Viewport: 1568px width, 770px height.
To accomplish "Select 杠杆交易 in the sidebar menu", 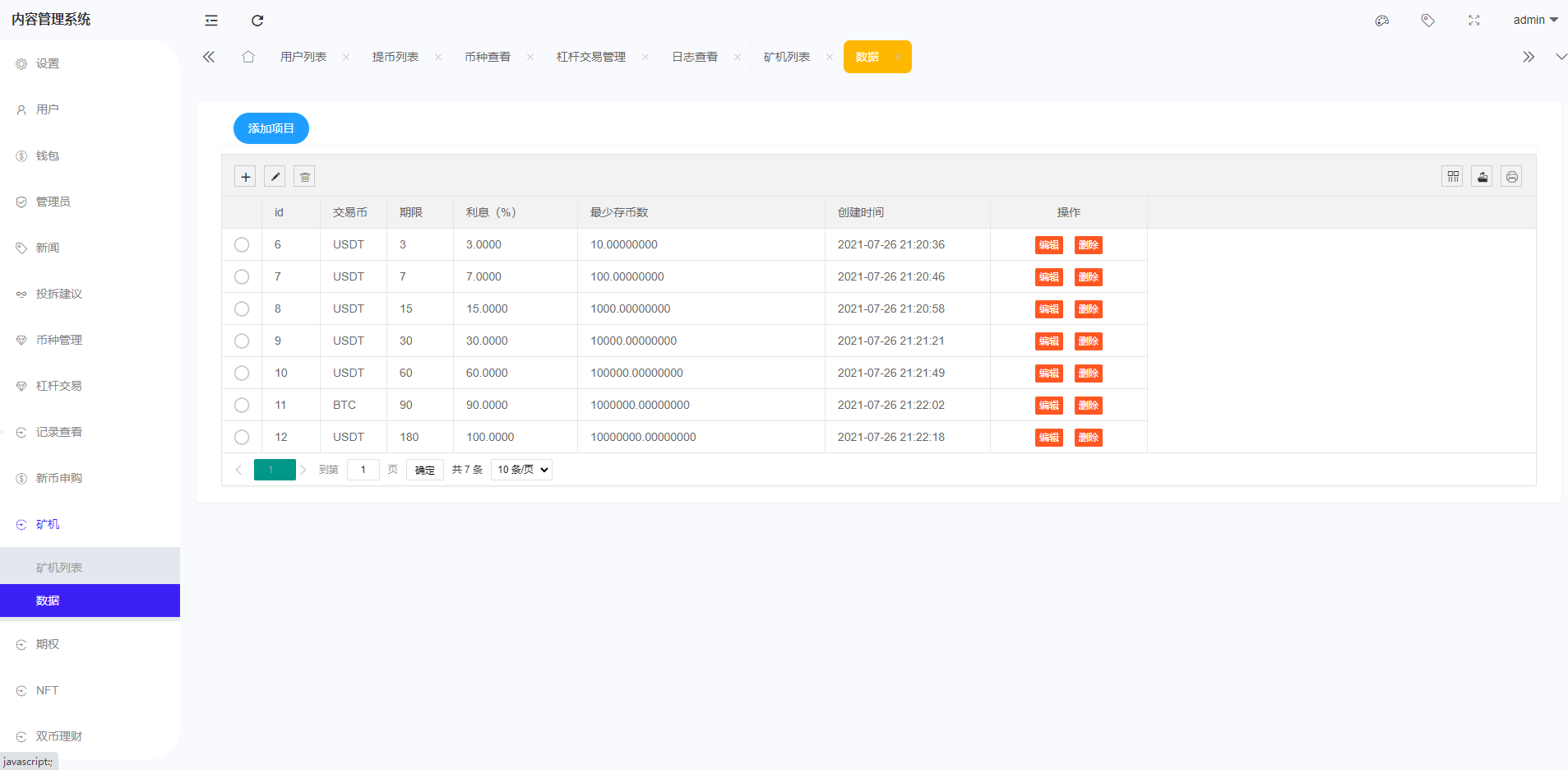I will [58, 385].
